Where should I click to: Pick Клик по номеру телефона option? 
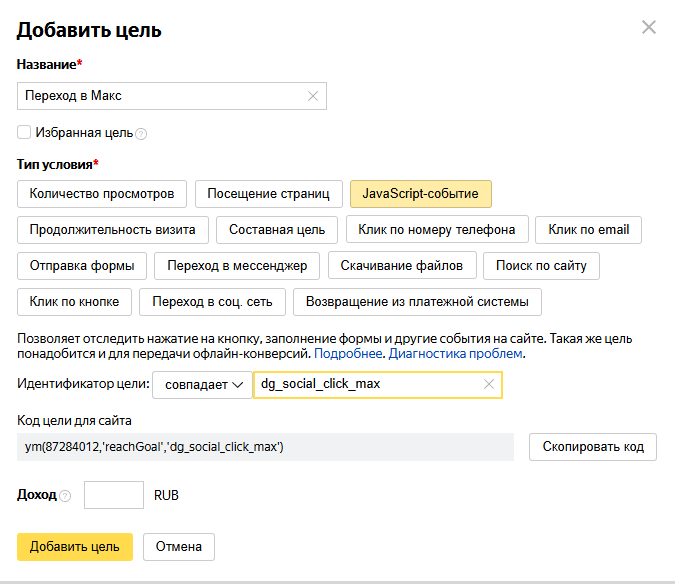(x=437, y=229)
